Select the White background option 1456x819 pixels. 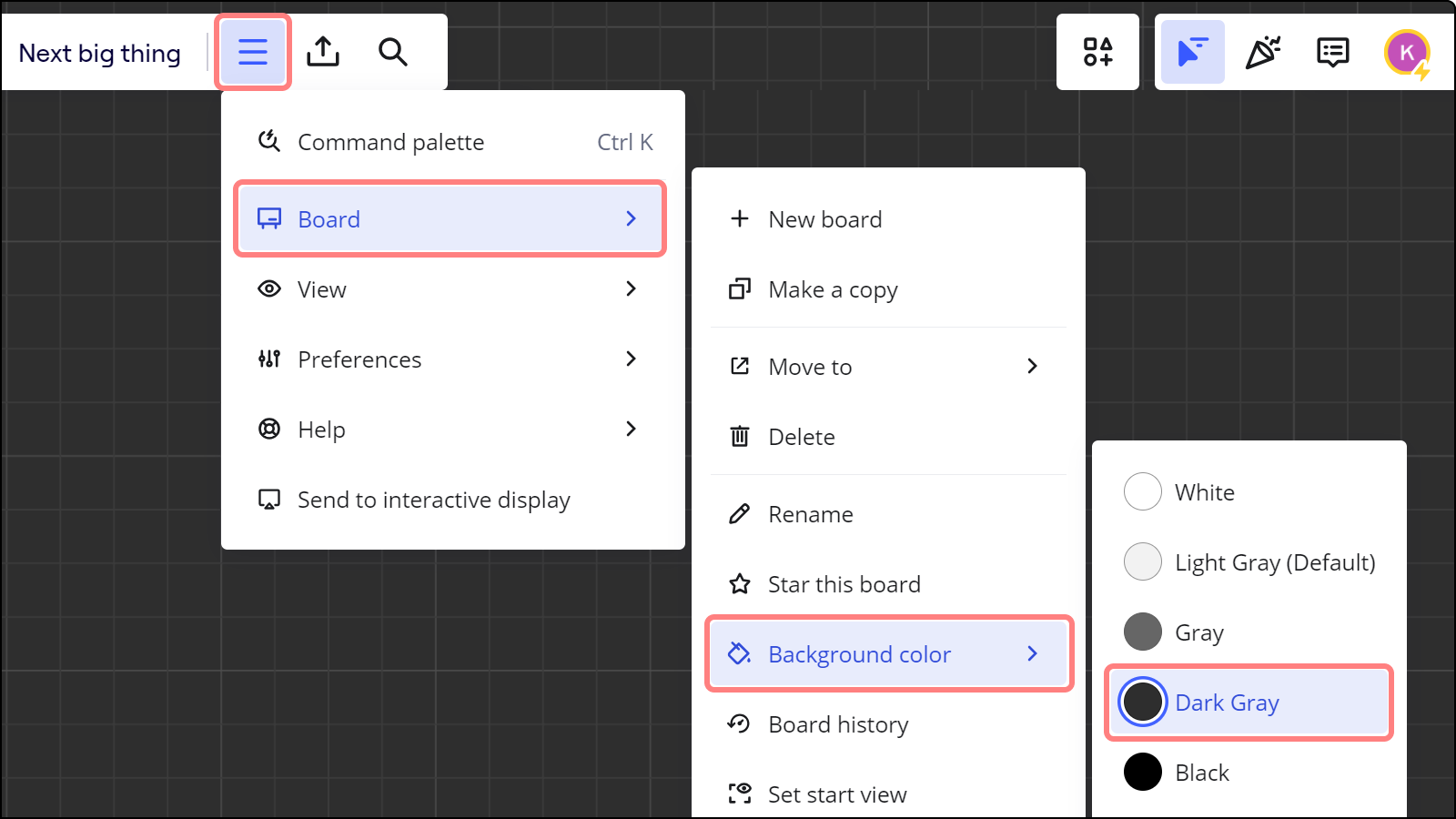pos(1204,492)
